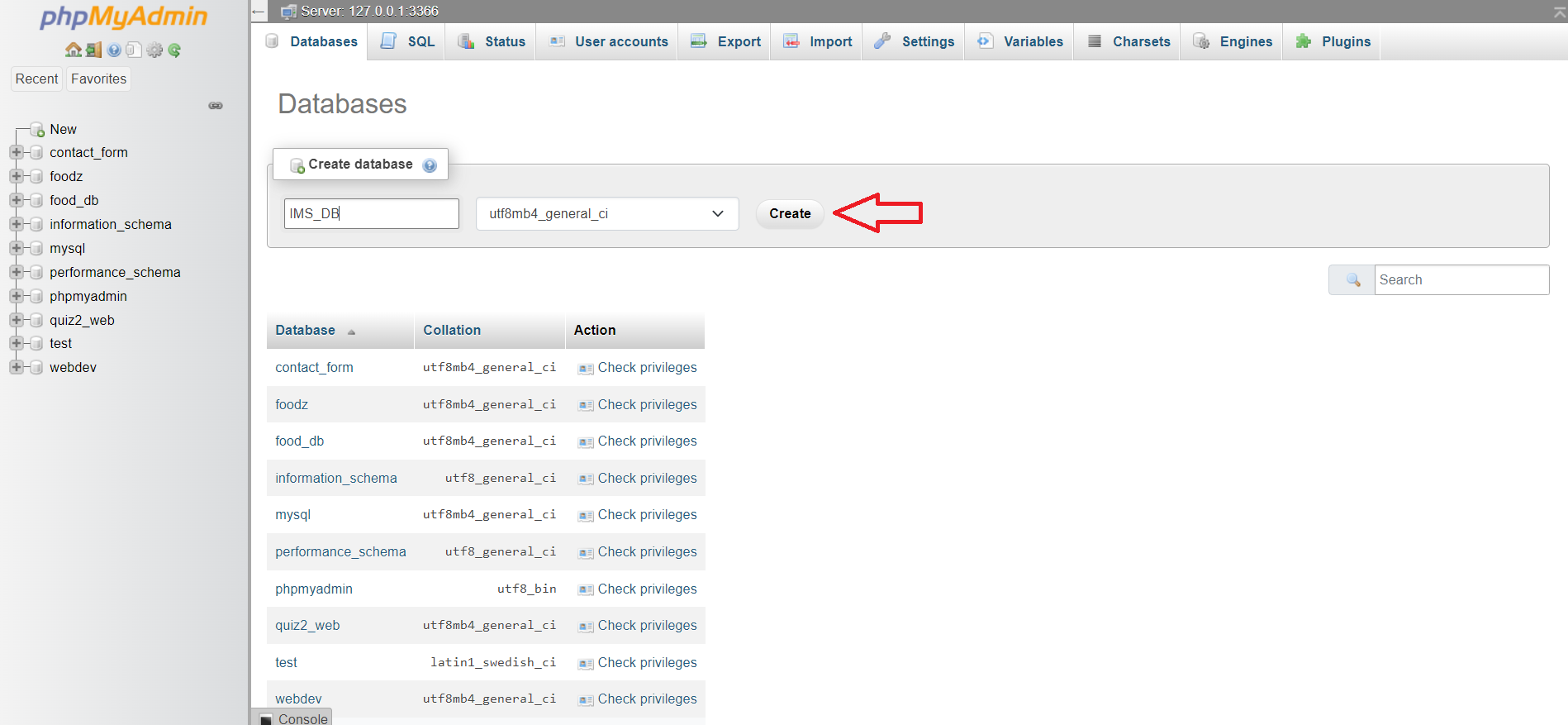Click the magnifier icon next to Search box

(x=1353, y=280)
